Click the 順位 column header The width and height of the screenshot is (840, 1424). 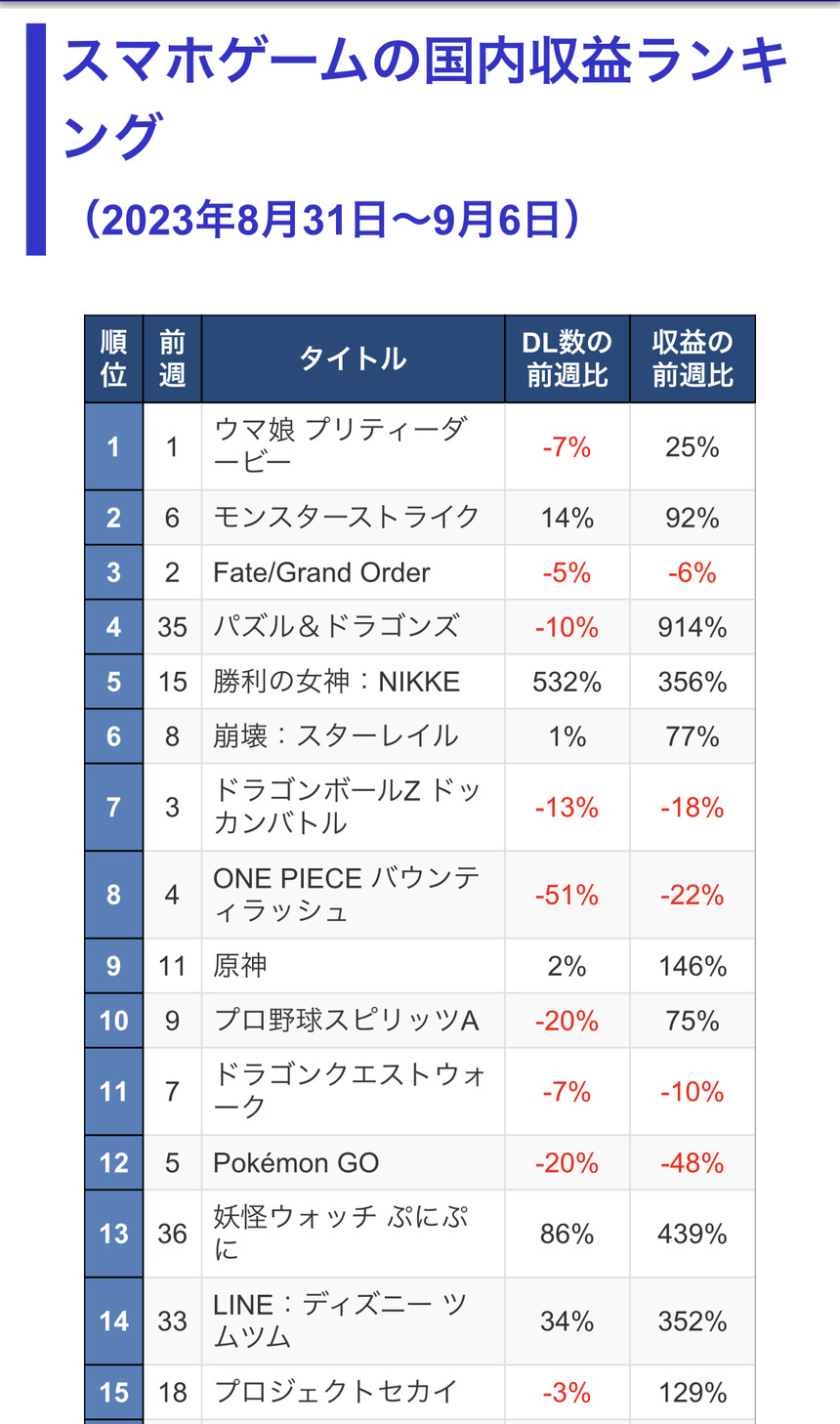click(x=113, y=358)
